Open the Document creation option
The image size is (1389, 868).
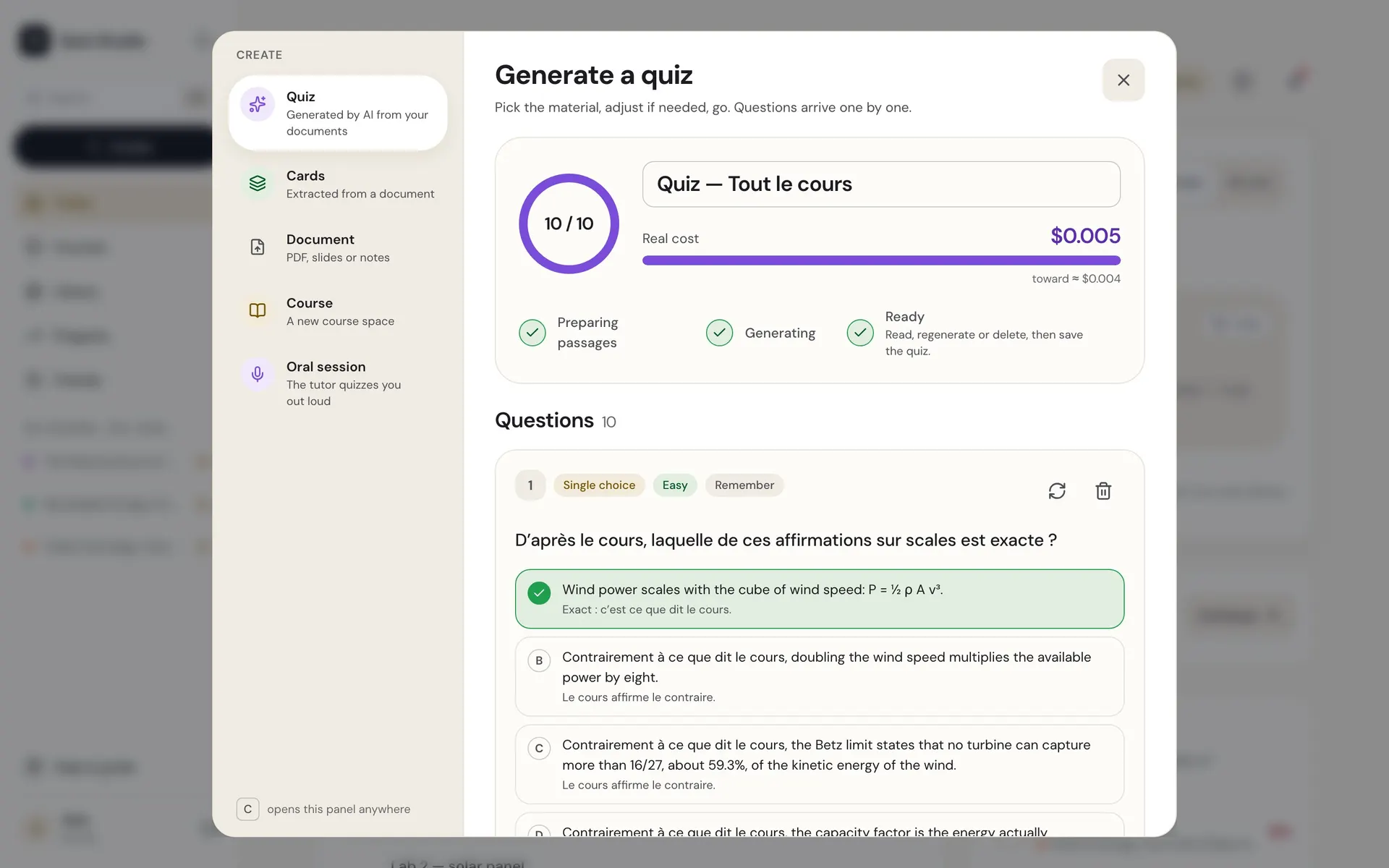[338, 248]
